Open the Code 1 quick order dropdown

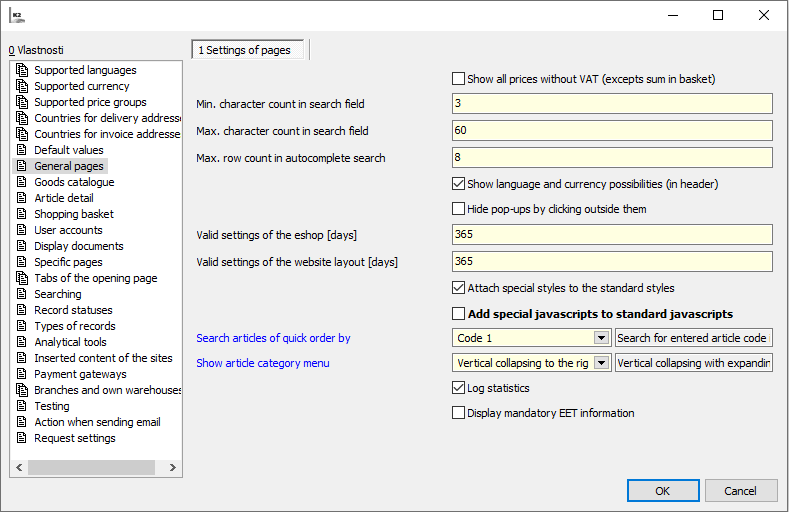[x=601, y=338]
